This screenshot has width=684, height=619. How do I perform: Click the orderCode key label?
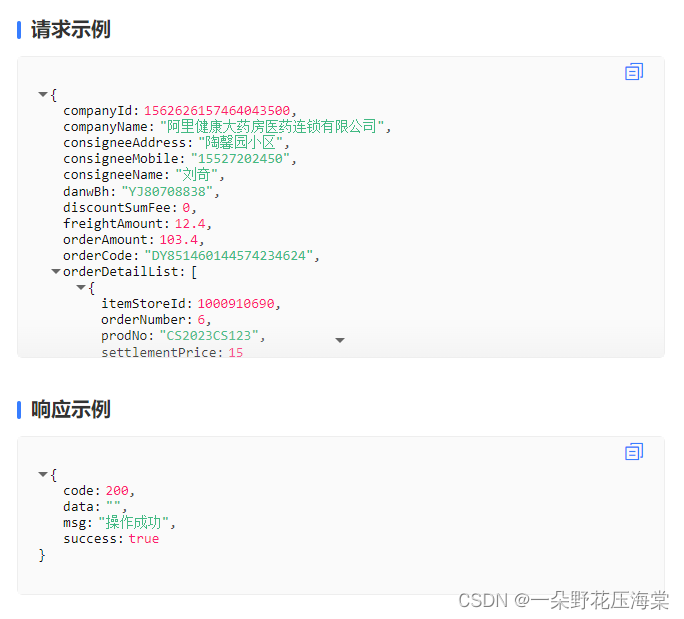point(98,256)
